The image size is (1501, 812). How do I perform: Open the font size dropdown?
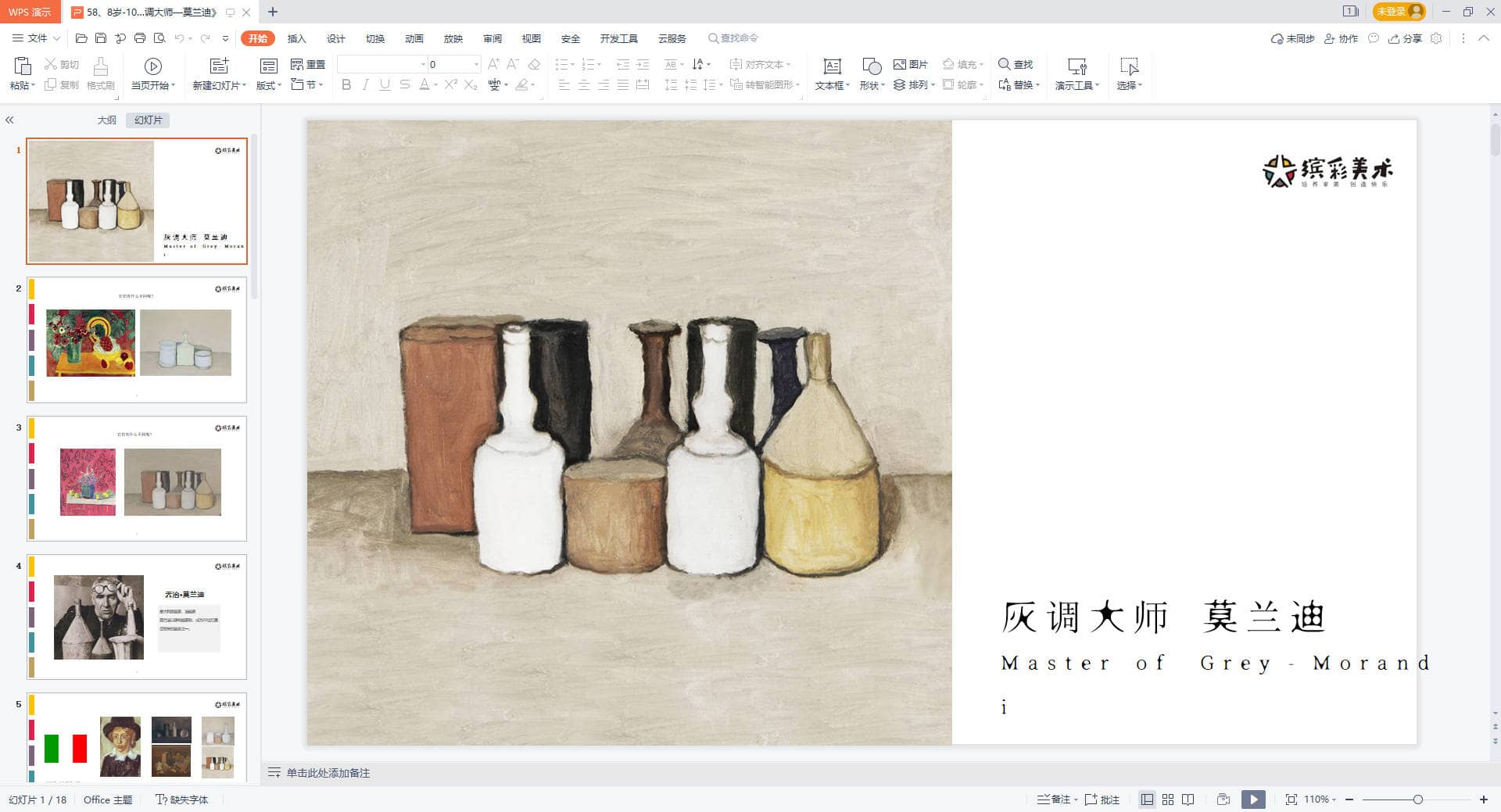click(x=476, y=64)
